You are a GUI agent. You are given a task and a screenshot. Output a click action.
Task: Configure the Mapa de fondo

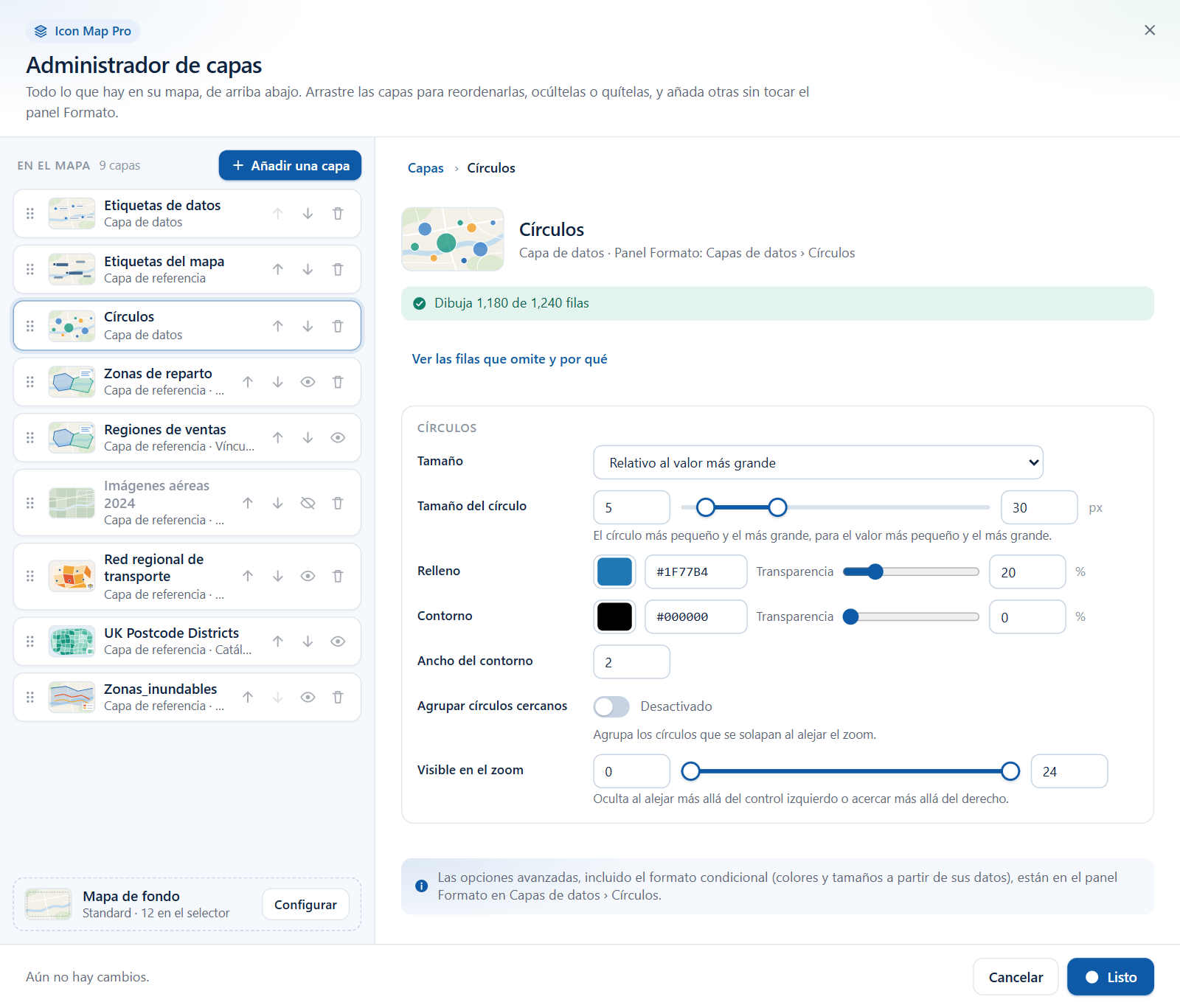click(x=305, y=905)
